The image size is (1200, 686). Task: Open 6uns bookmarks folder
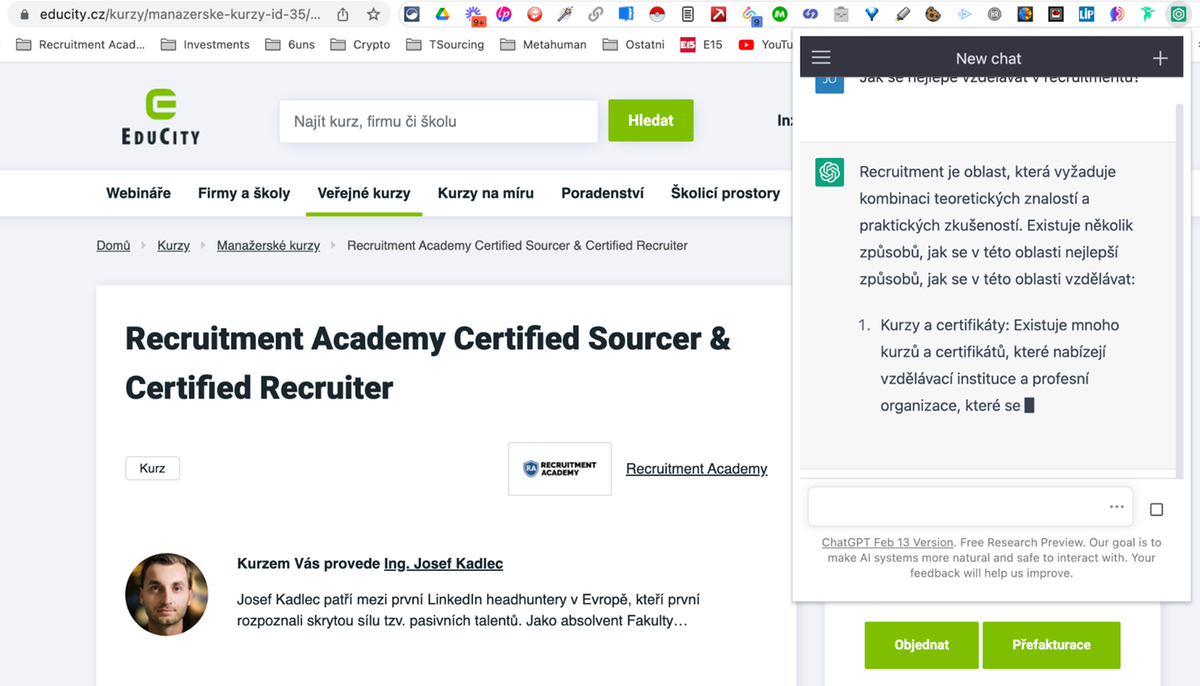pos(290,44)
